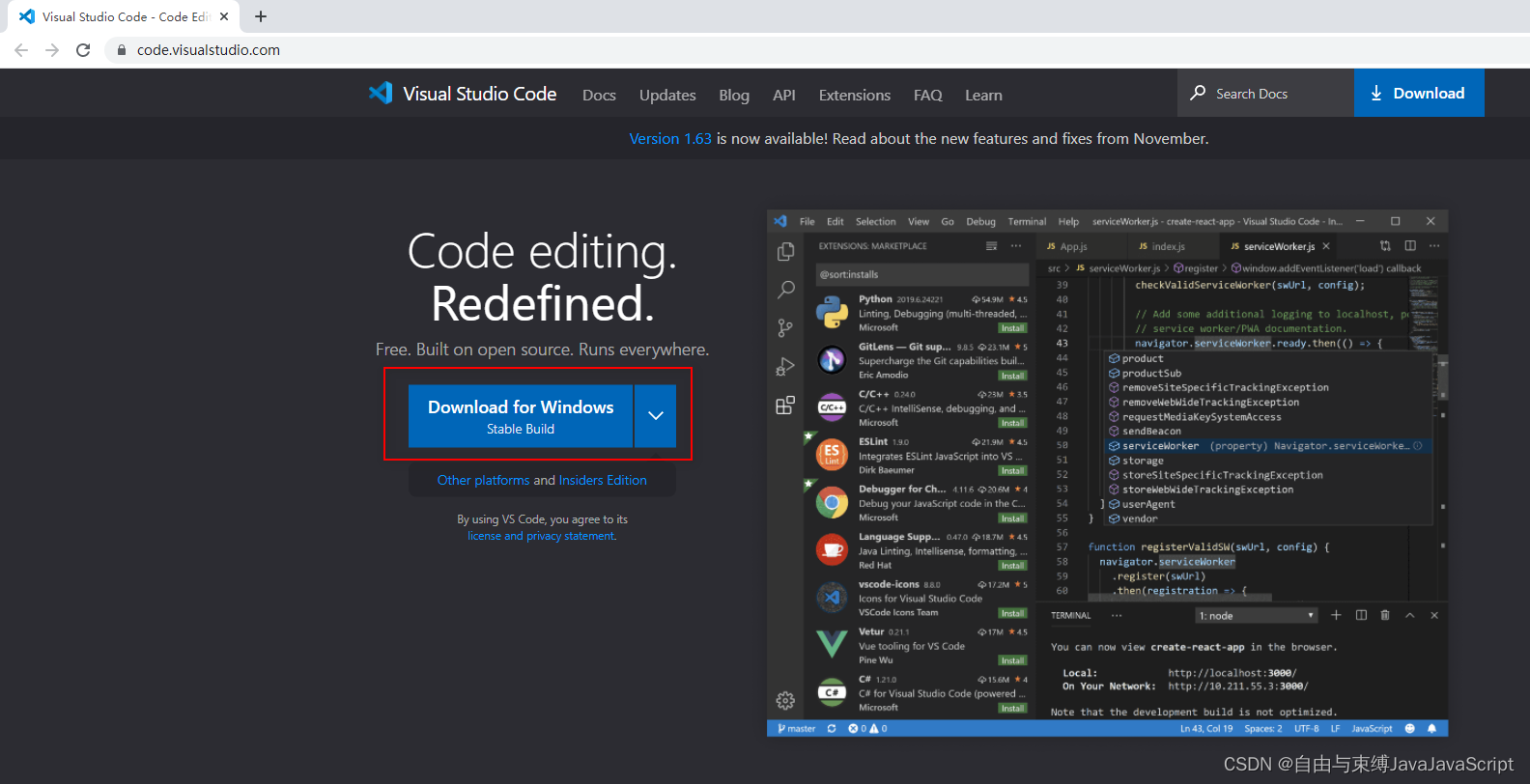Open Terminal menu in the preview window

click(1027, 222)
